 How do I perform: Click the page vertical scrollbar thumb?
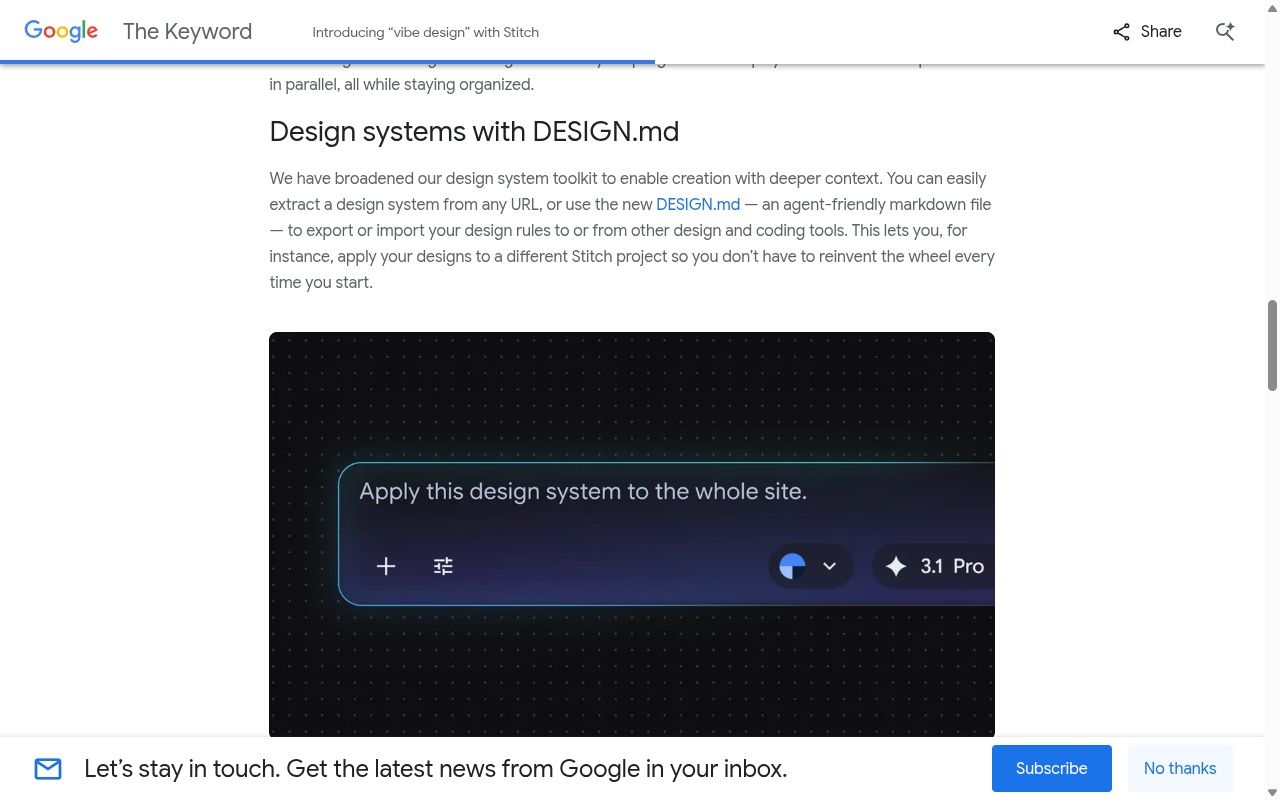[1272, 345]
